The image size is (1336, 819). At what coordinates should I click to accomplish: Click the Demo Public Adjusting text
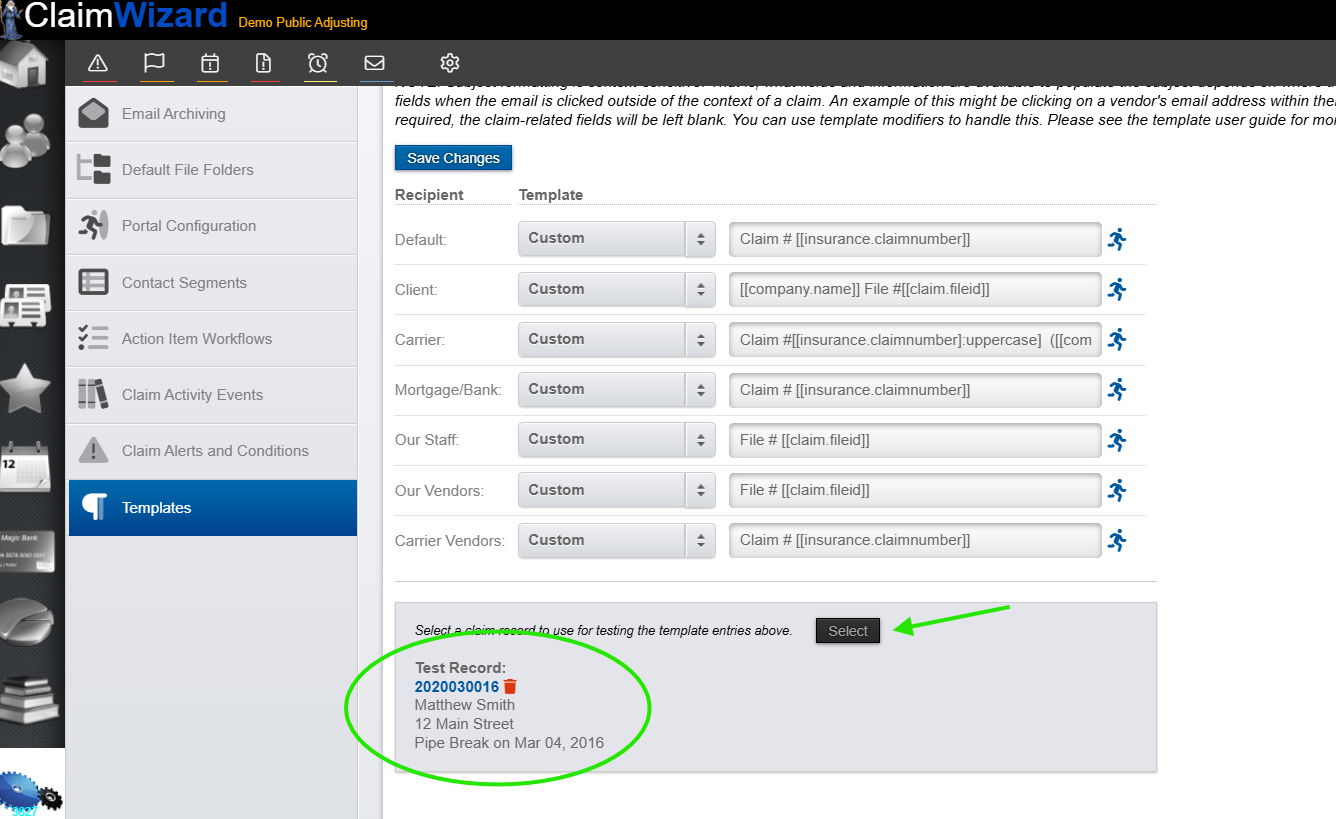tap(303, 22)
